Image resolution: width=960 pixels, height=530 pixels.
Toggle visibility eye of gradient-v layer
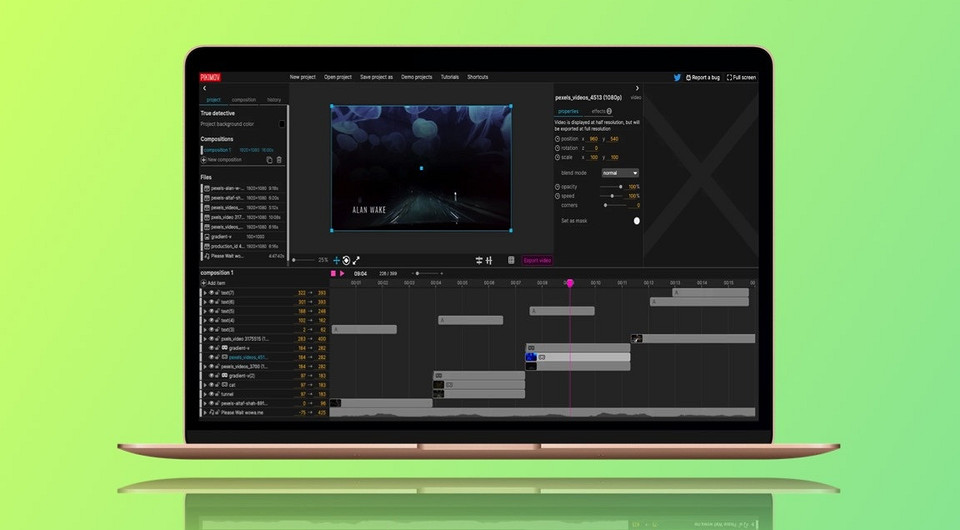[x=212, y=348]
